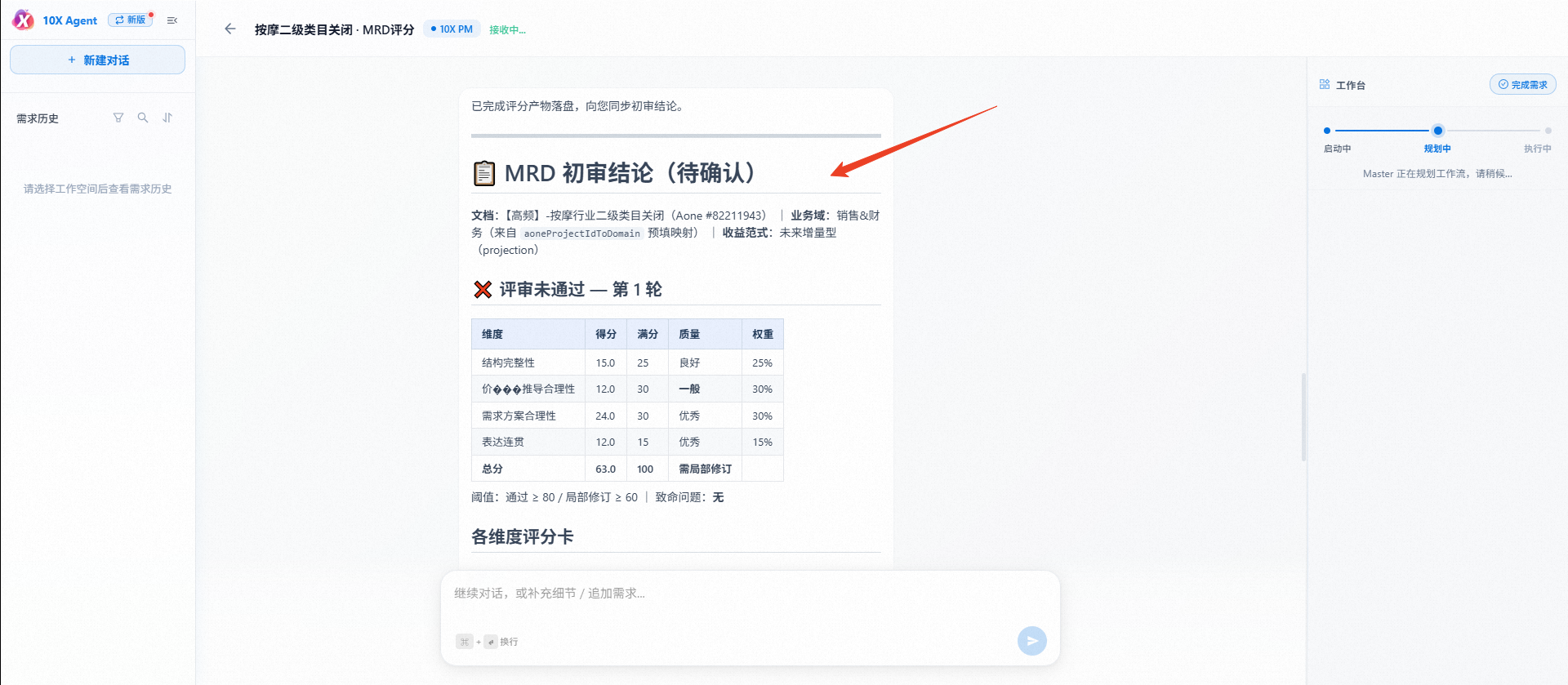Click the 满分 column header
The width and height of the screenshot is (1568, 685).
[x=648, y=334]
